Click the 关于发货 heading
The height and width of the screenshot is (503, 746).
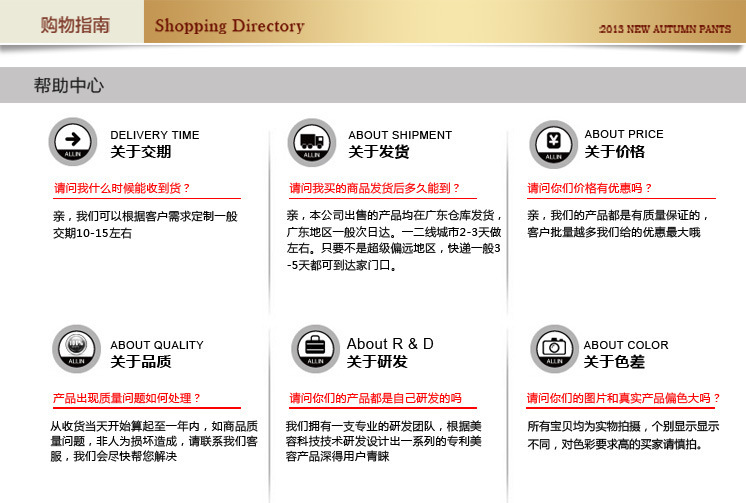pos(378,152)
